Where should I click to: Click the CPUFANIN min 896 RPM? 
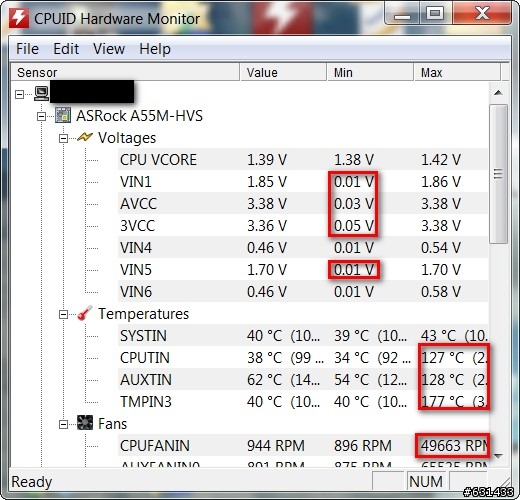tap(363, 446)
